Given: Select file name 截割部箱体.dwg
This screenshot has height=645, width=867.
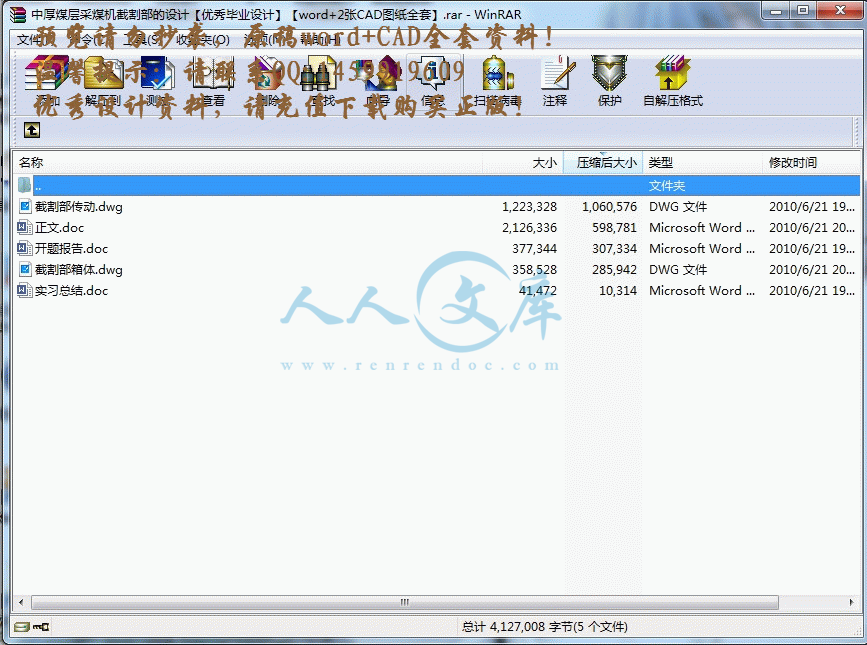Looking at the screenshot, I should (x=79, y=270).
